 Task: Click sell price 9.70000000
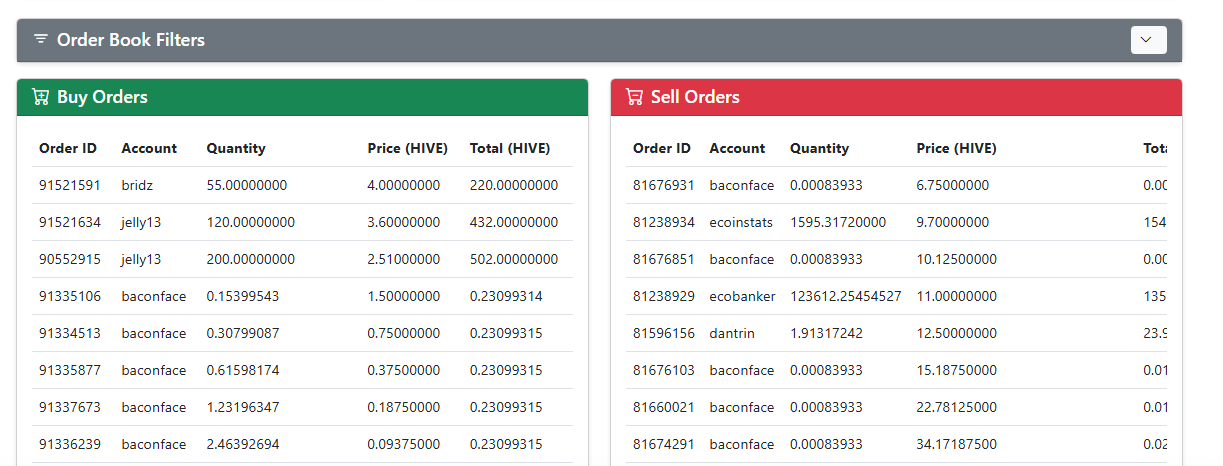point(953,222)
